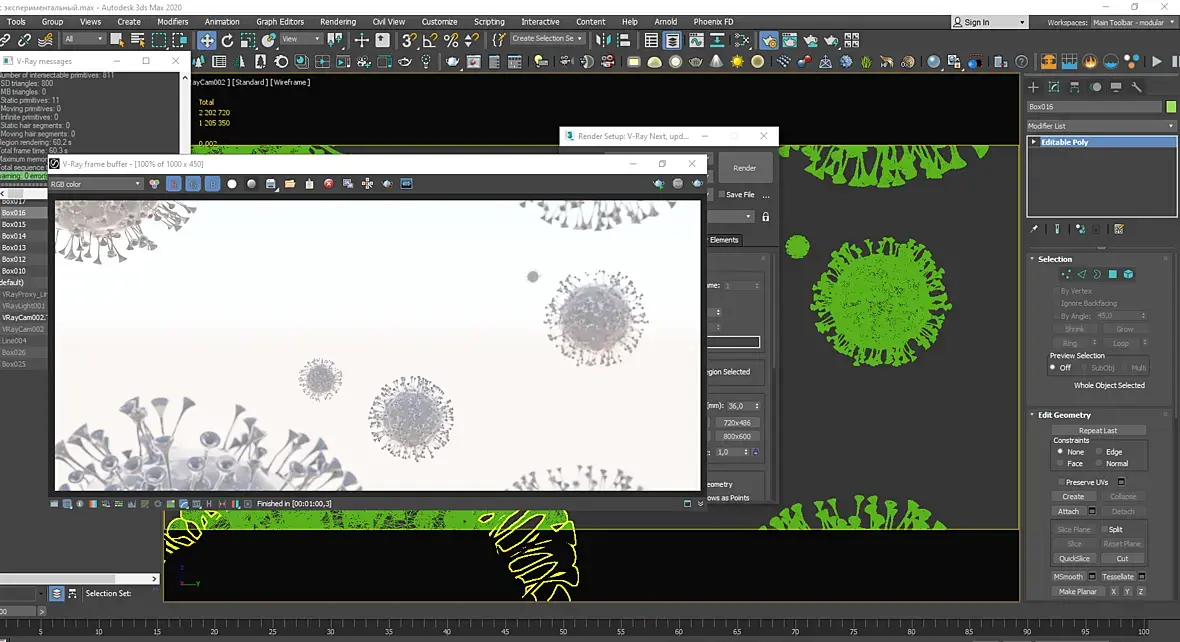Select Polygon sub-object level icon

(1112, 274)
